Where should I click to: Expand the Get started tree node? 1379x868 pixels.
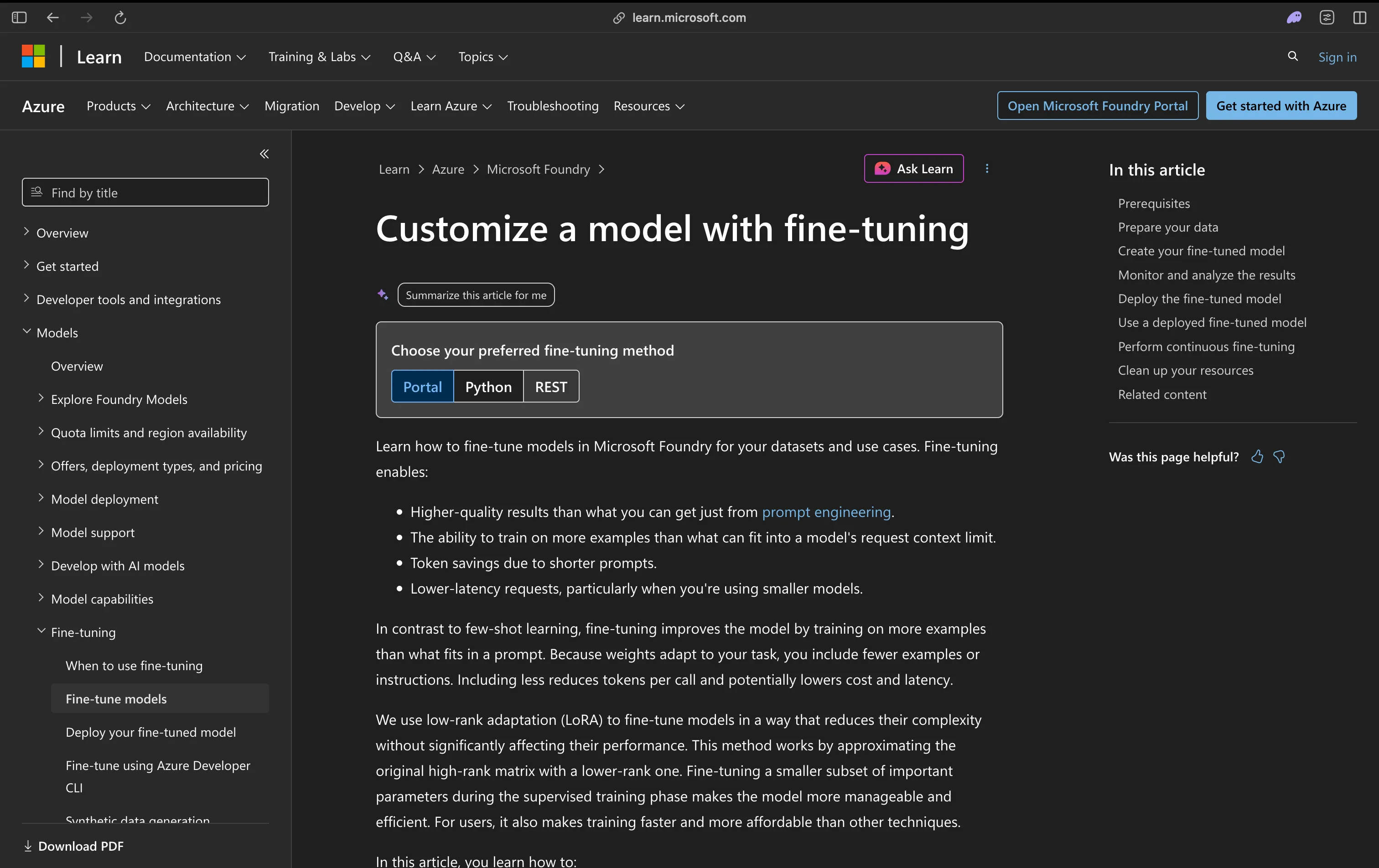click(x=26, y=265)
